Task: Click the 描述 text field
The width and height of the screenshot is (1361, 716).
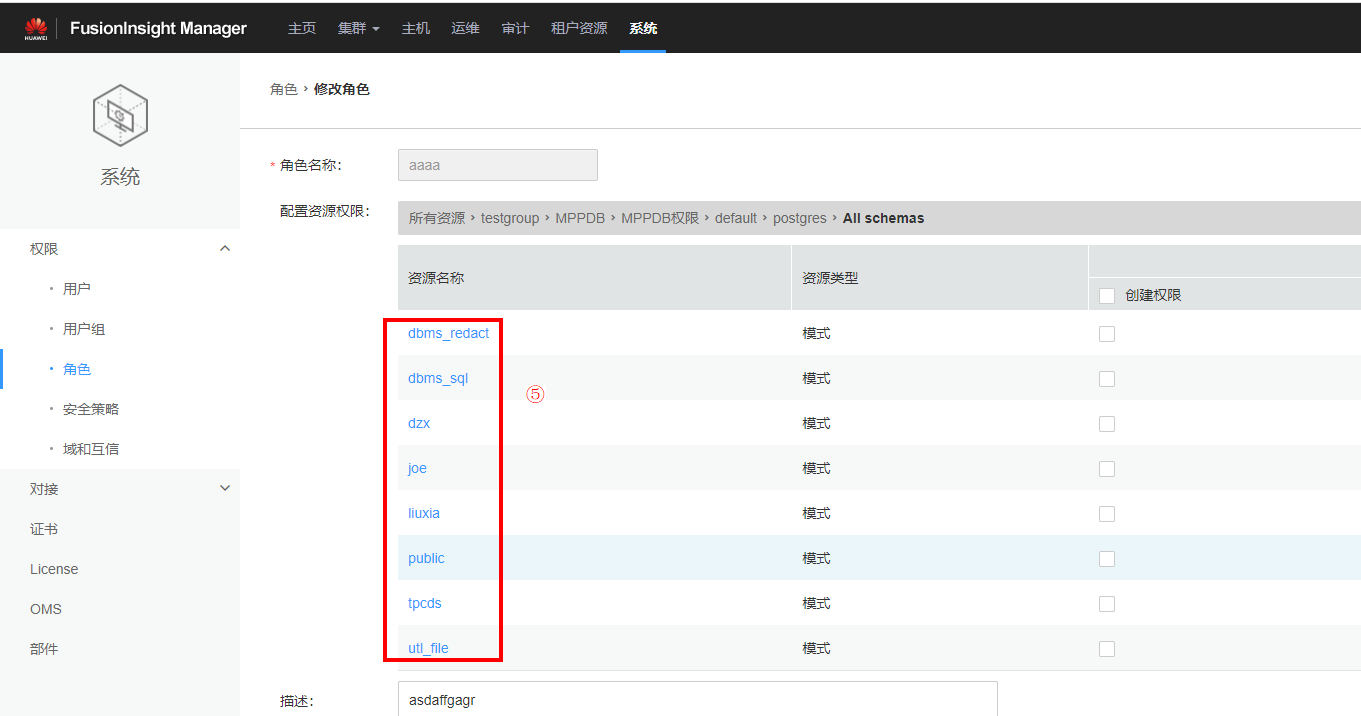Action: pyautogui.click(x=698, y=699)
